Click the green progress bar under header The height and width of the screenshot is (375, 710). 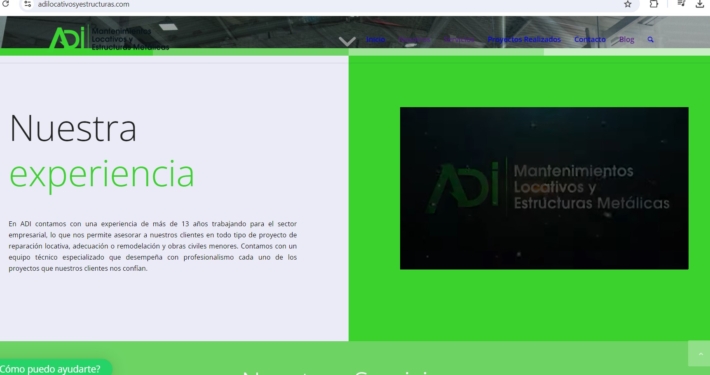pos(355,52)
